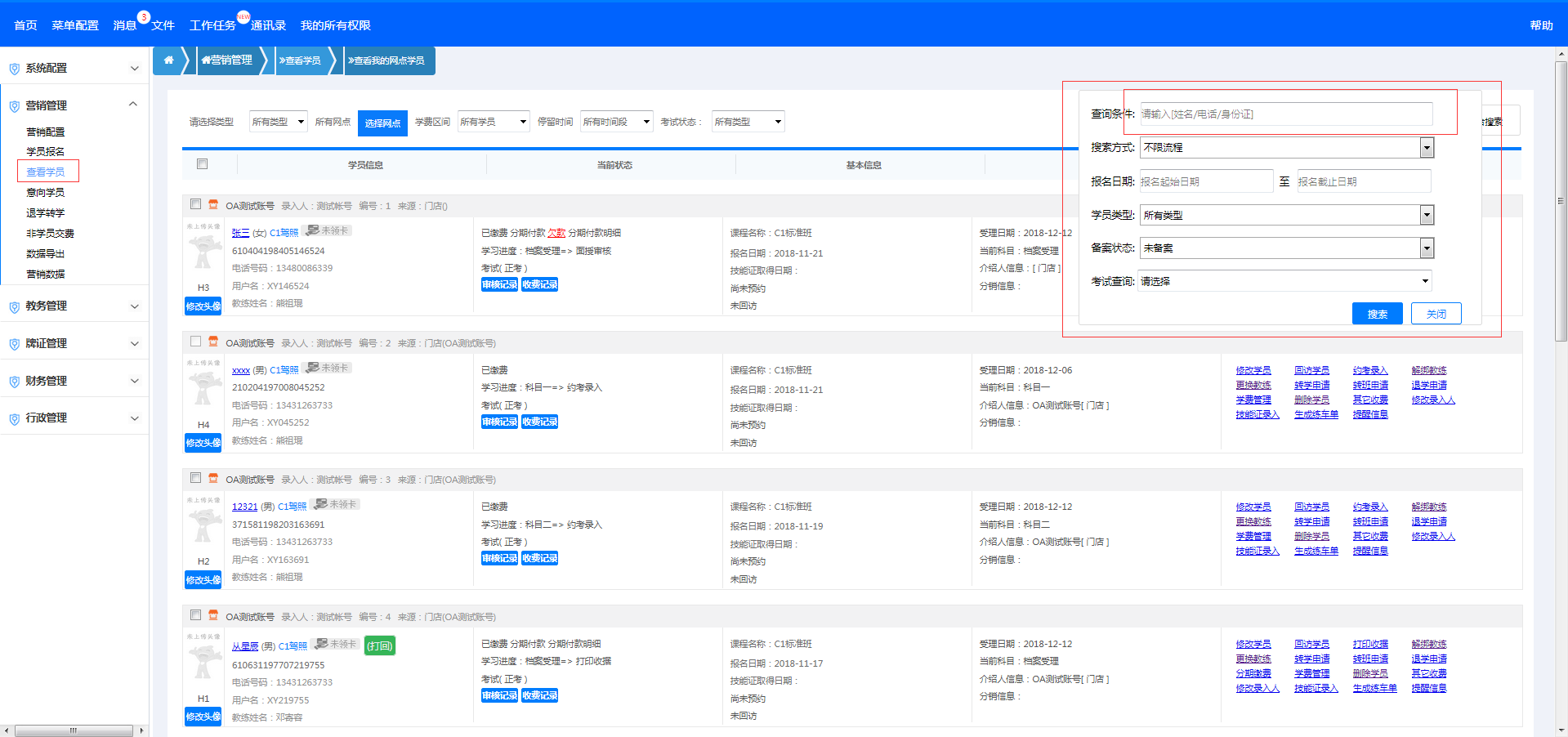Click 审核记录 in the xxxx student row

499,422
